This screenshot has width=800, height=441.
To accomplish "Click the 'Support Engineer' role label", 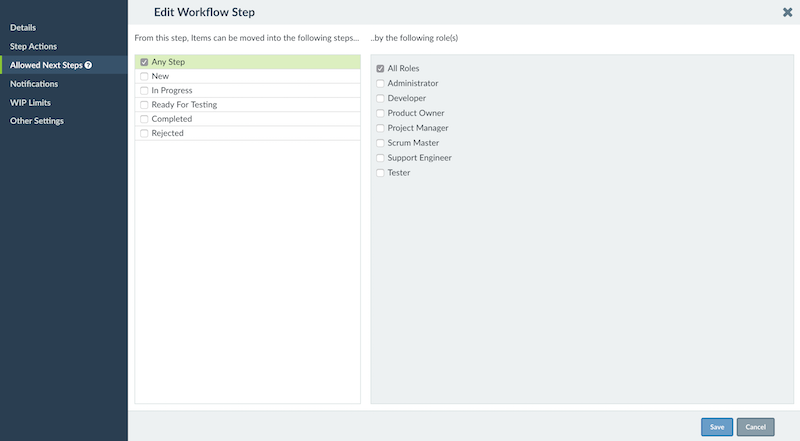I will coord(419,158).
